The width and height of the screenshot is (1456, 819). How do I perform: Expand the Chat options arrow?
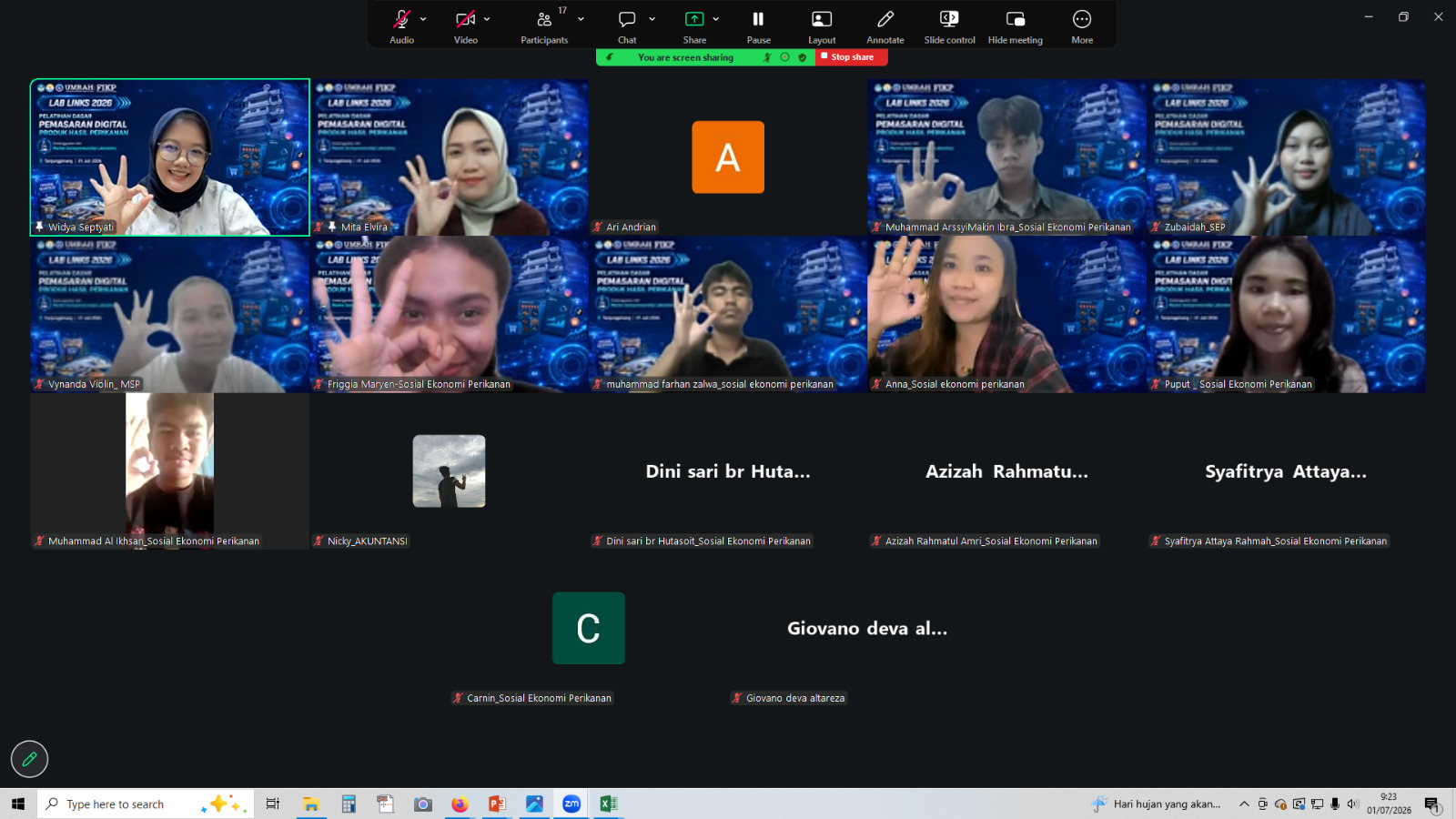652,19
